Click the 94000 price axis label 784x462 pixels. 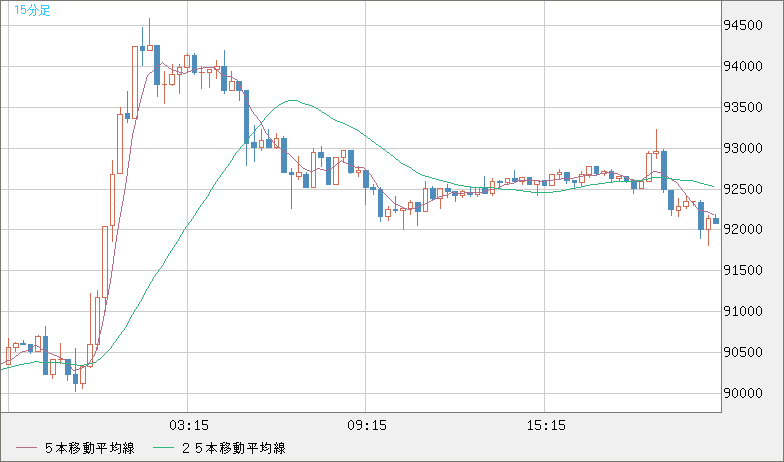tap(743, 66)
